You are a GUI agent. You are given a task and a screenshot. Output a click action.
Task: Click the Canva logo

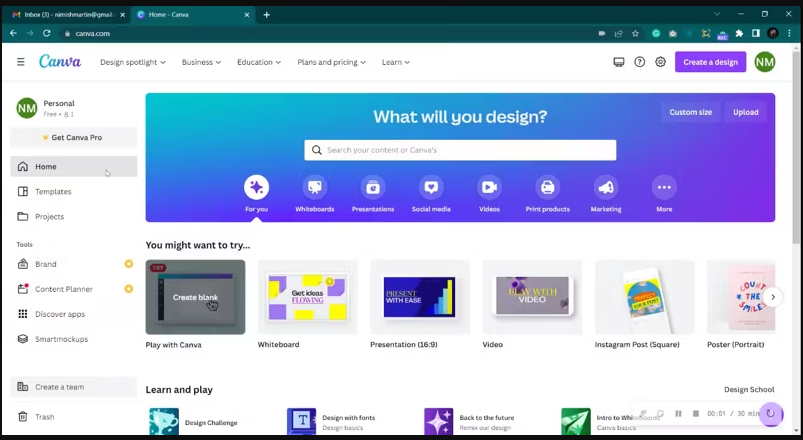60,61
